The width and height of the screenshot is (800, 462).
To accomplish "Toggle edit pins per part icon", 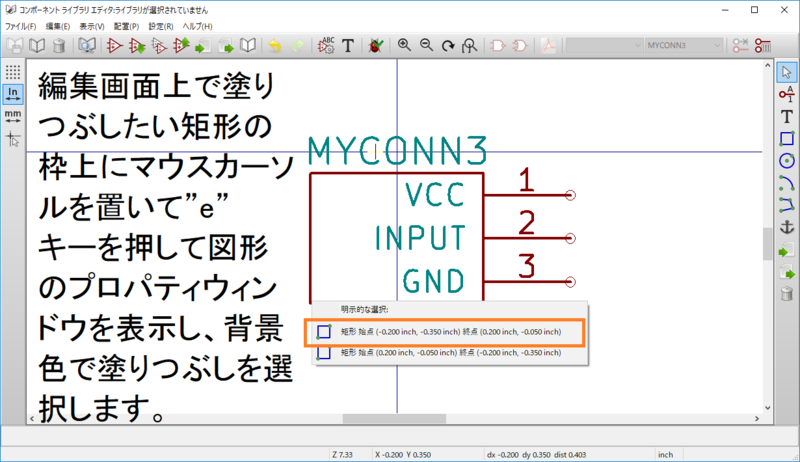I will click(x=740, y=46).
